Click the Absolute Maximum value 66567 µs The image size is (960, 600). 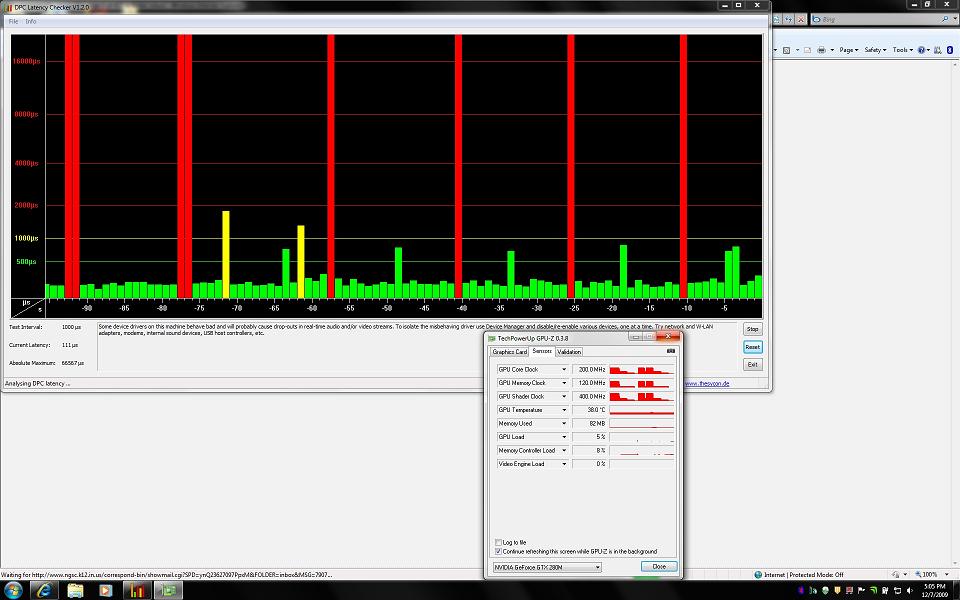coord(72,363)
